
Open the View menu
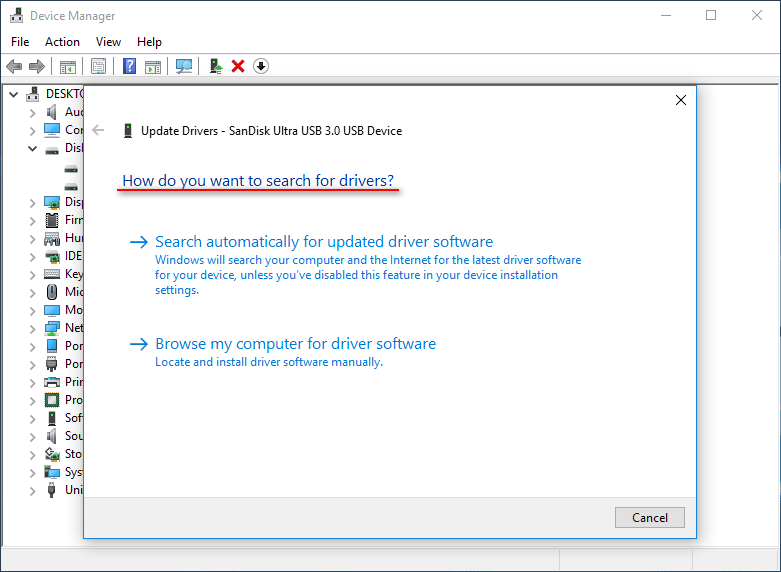click(108, 42)
